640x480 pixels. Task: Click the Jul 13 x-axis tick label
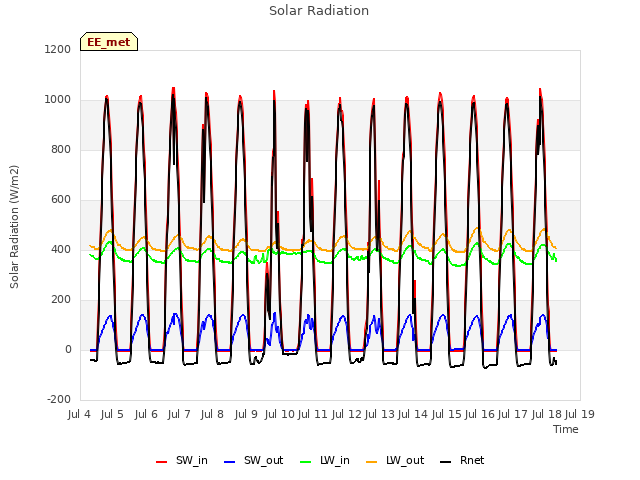click(380, 414)
